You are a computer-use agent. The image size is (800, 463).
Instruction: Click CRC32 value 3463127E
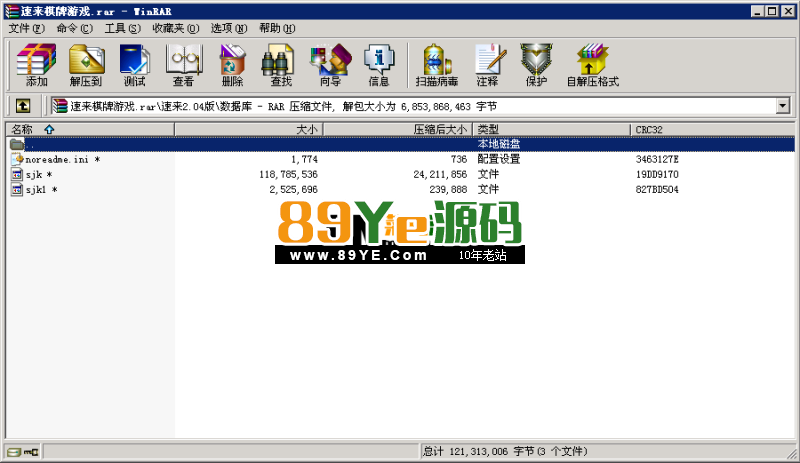coord(657,159)
